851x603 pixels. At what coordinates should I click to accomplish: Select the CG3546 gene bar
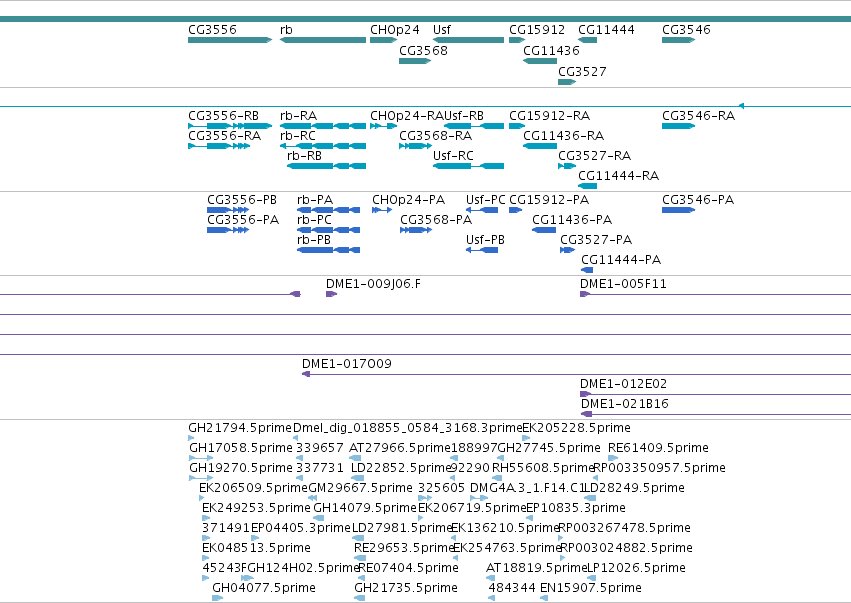[x=678, y=40]
